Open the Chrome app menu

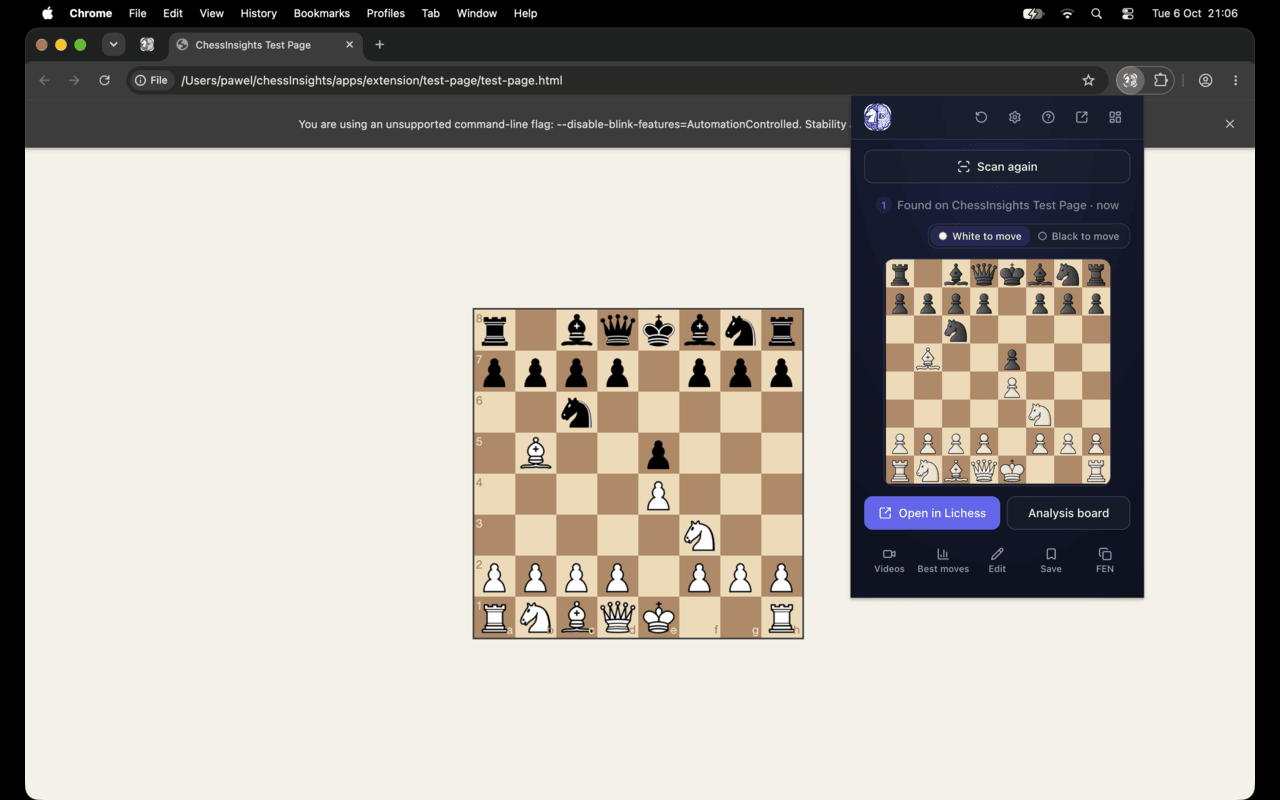(x=91, y=14)
